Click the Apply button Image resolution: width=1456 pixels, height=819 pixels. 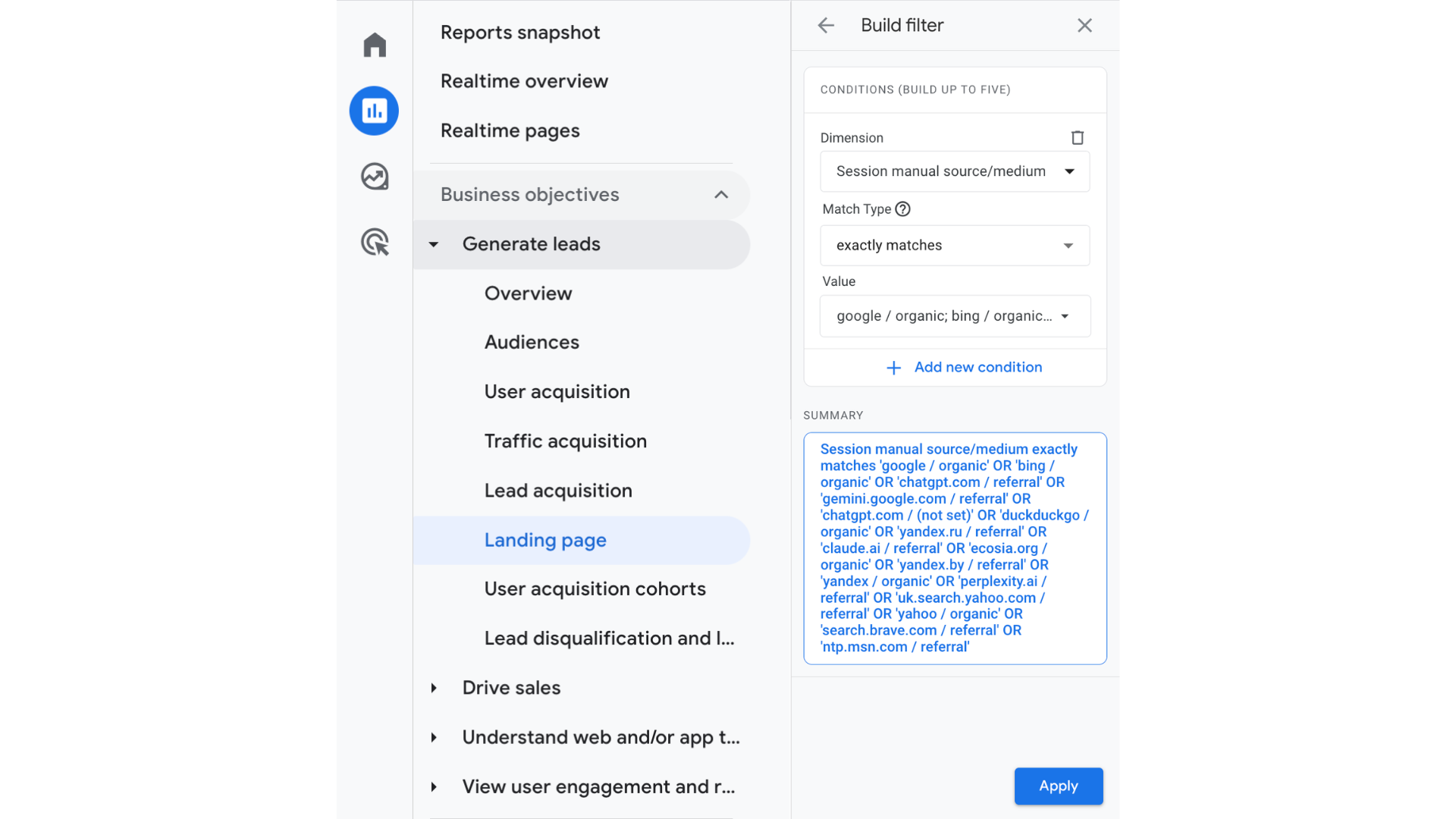(x=1058, y=786)
